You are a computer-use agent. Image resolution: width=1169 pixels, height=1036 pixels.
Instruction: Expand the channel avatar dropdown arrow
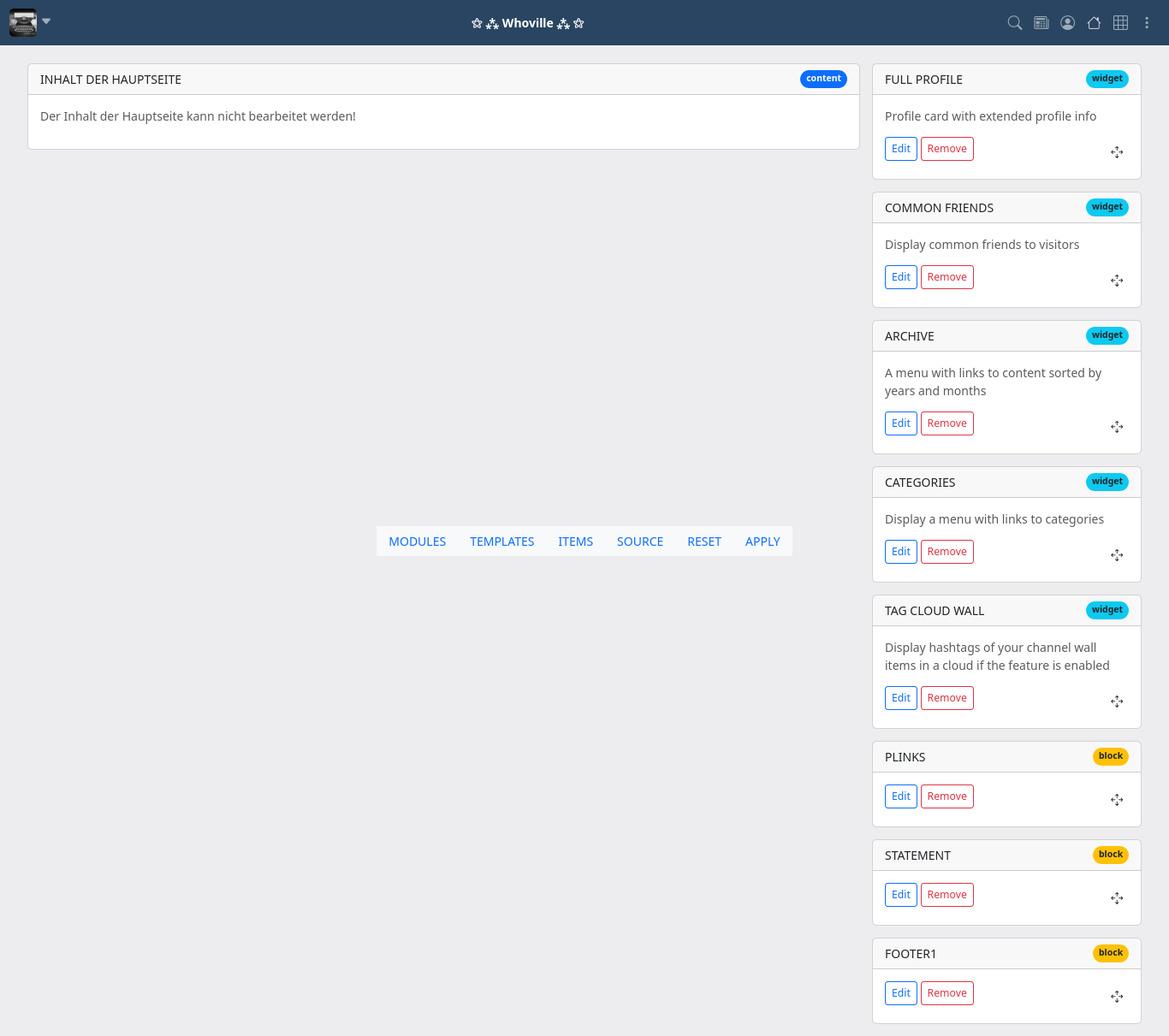point(46,21)
